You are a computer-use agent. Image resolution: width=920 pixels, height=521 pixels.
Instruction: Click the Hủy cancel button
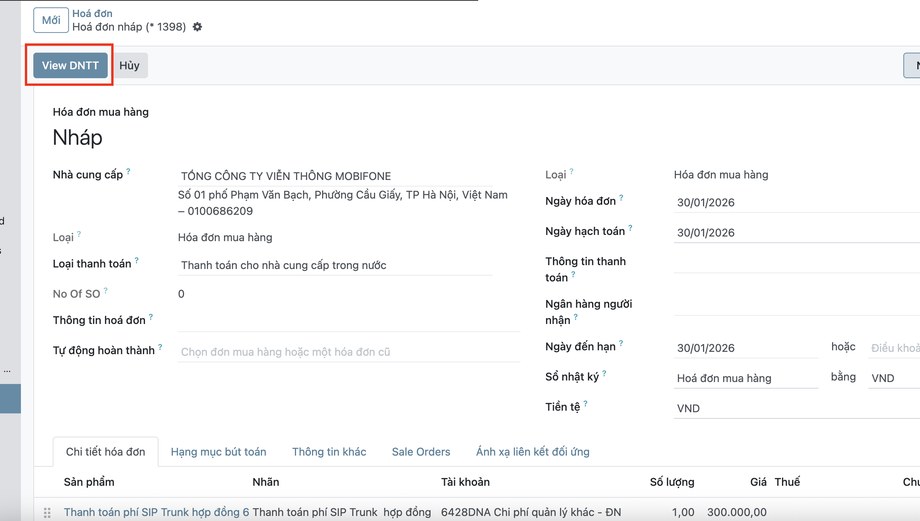tap(129, 65)
